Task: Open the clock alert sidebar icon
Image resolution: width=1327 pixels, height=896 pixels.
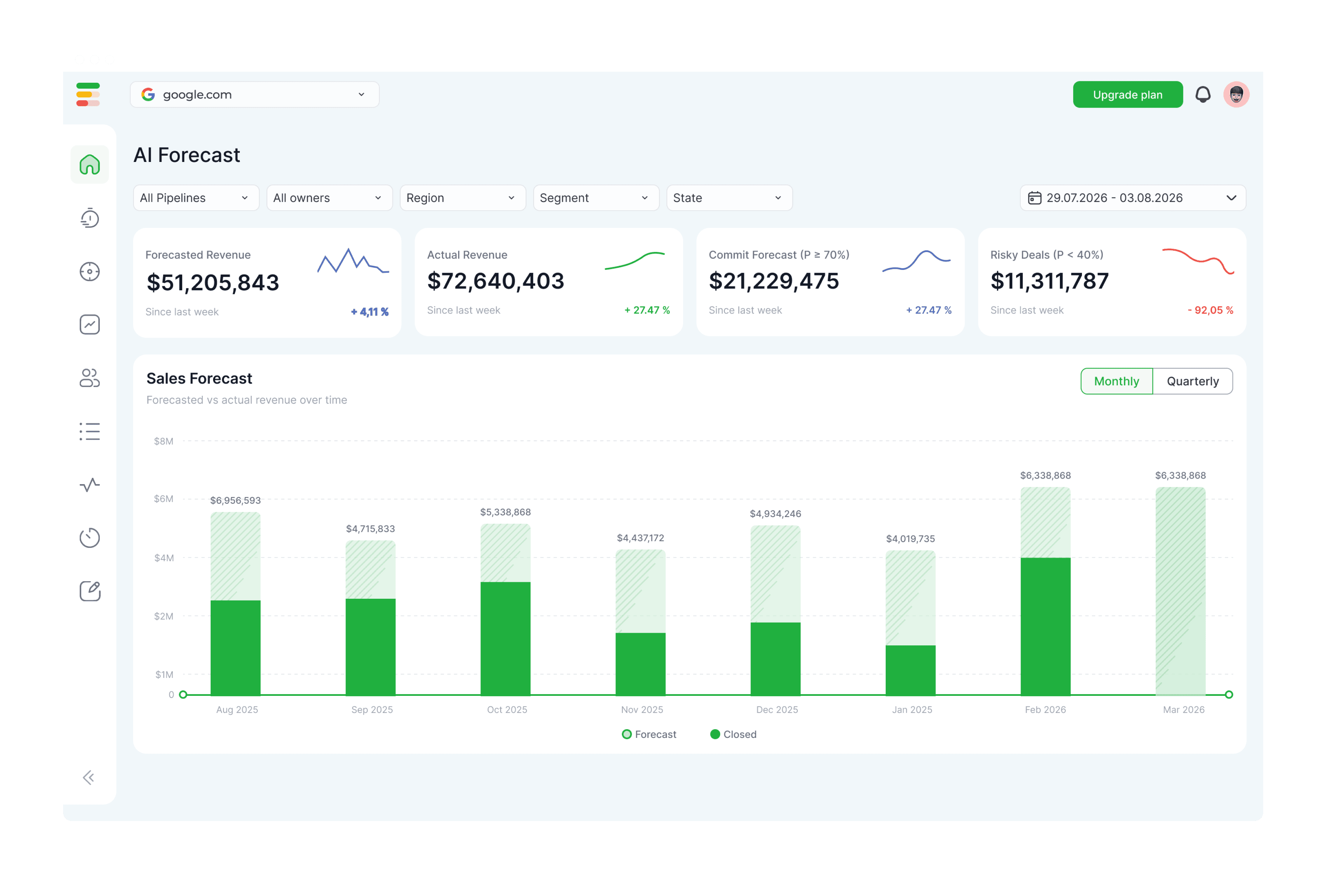Action: [90, 218]
